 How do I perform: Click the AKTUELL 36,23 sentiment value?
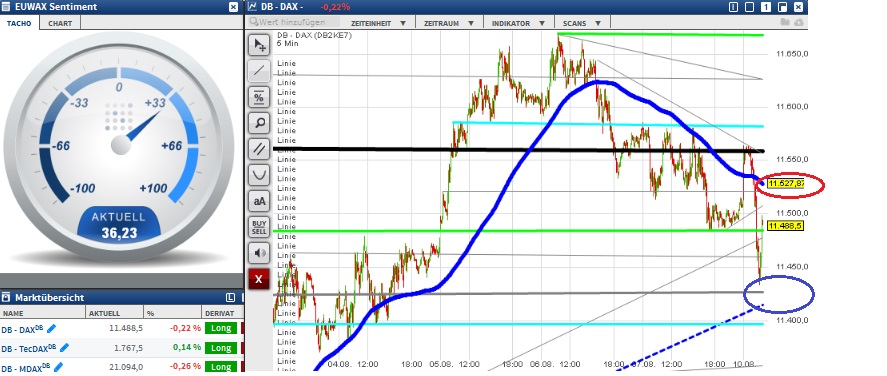pyautogui.click(x=119, y=232)
